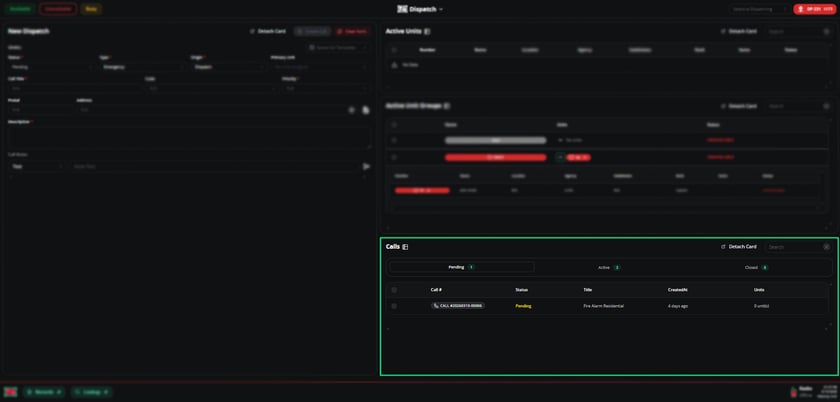
Task: Clear the Calls search with the X icon
Action: 827,247
